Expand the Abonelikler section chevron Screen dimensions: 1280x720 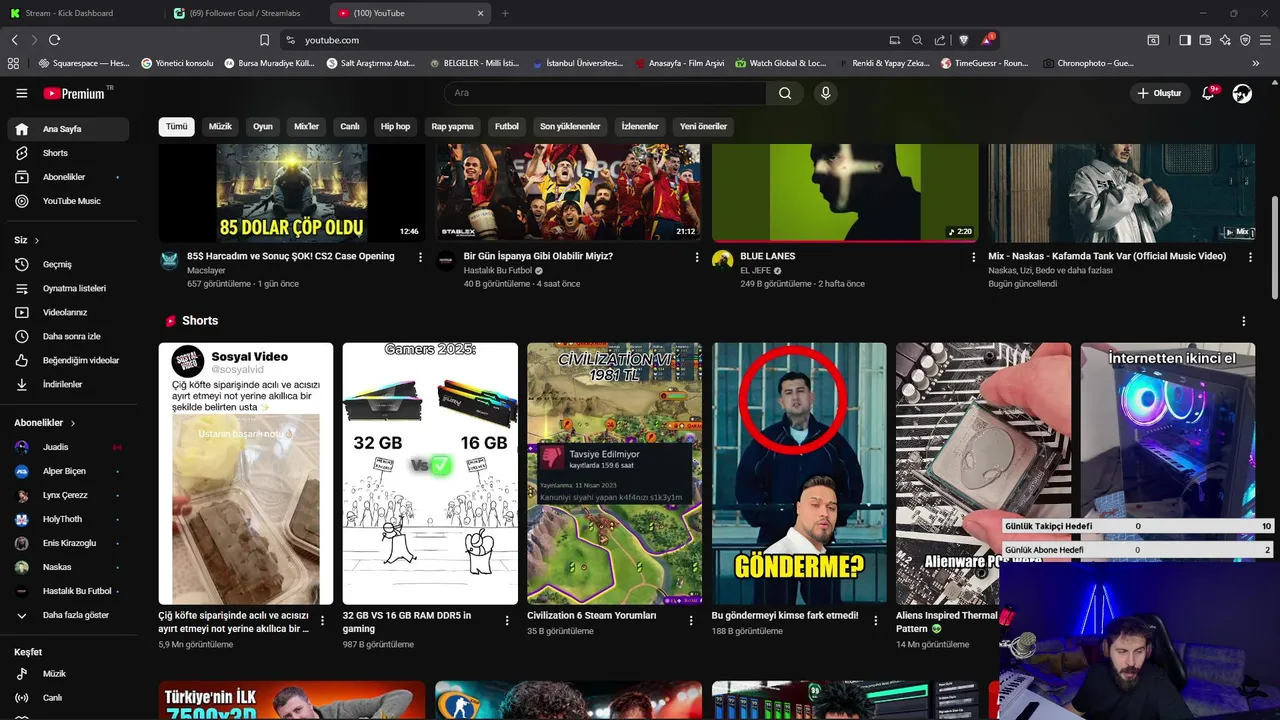coord(72,423)
